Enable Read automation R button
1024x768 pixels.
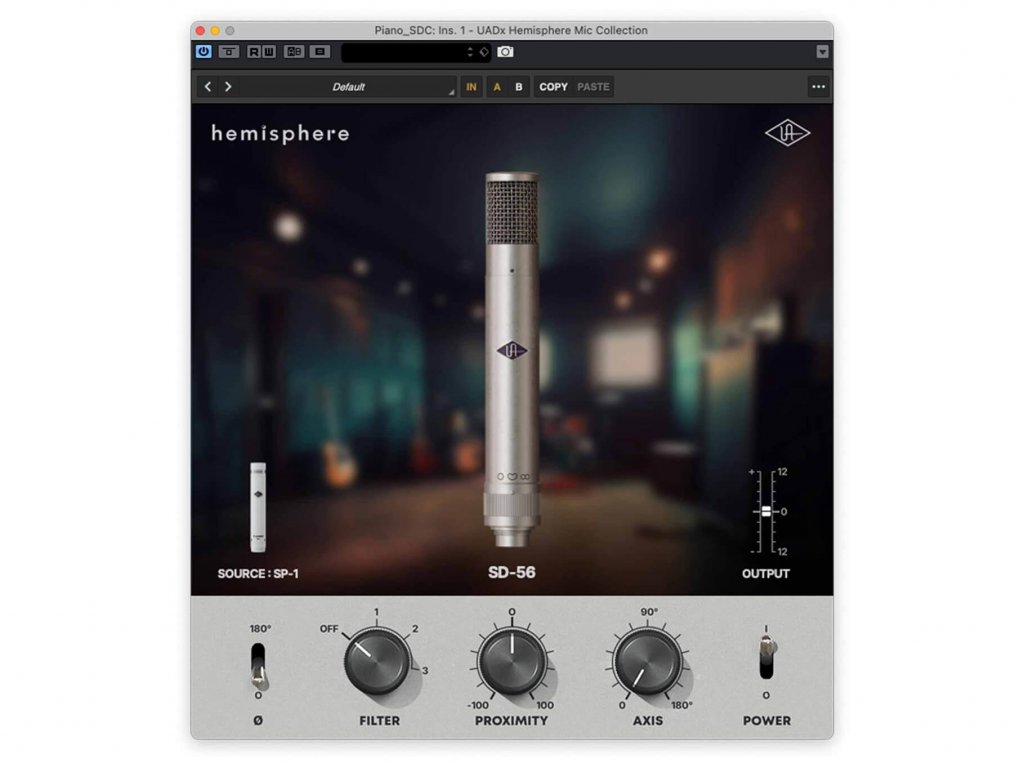[x=253, y=51]
